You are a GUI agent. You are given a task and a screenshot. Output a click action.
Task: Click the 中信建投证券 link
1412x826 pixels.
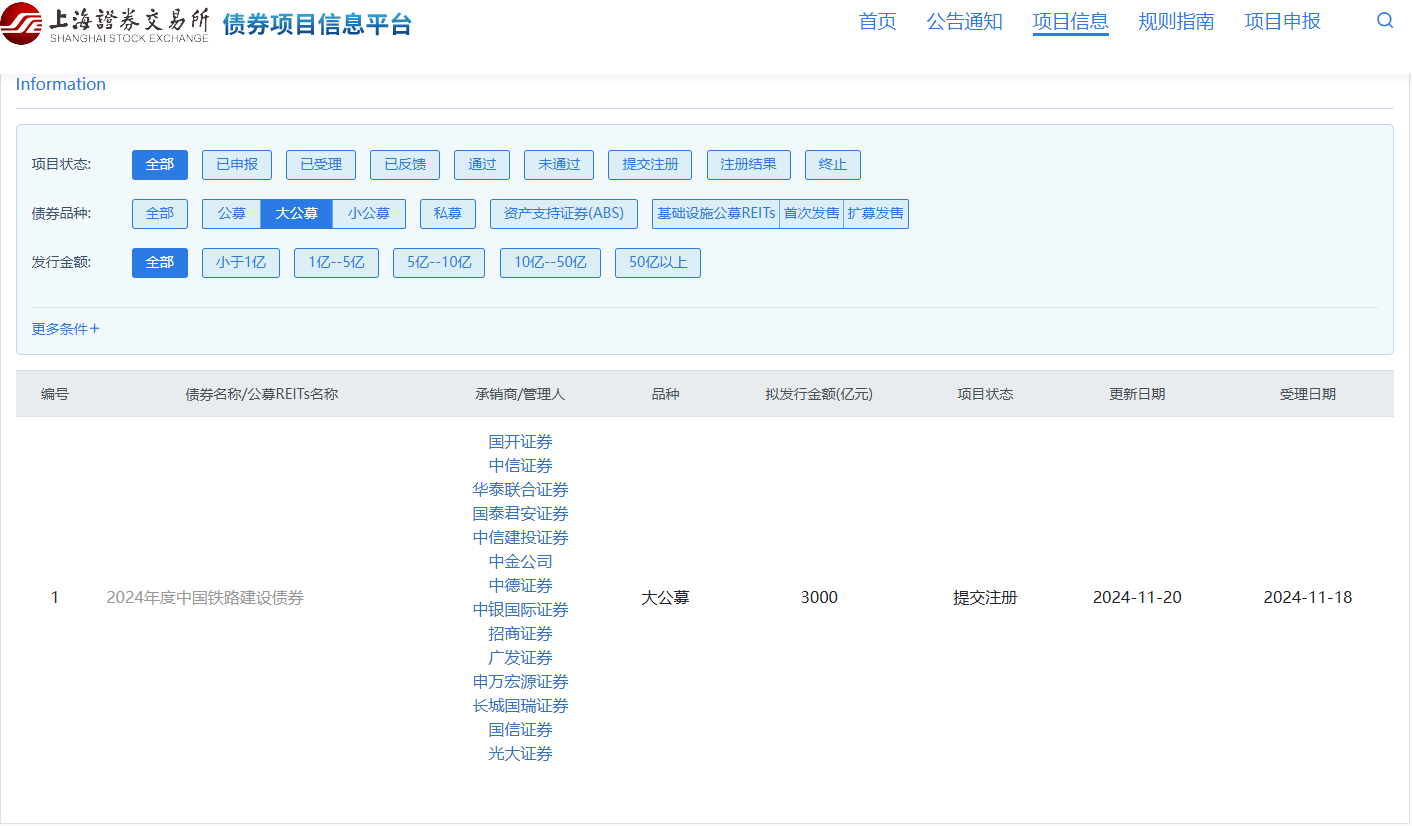(520, 537)
